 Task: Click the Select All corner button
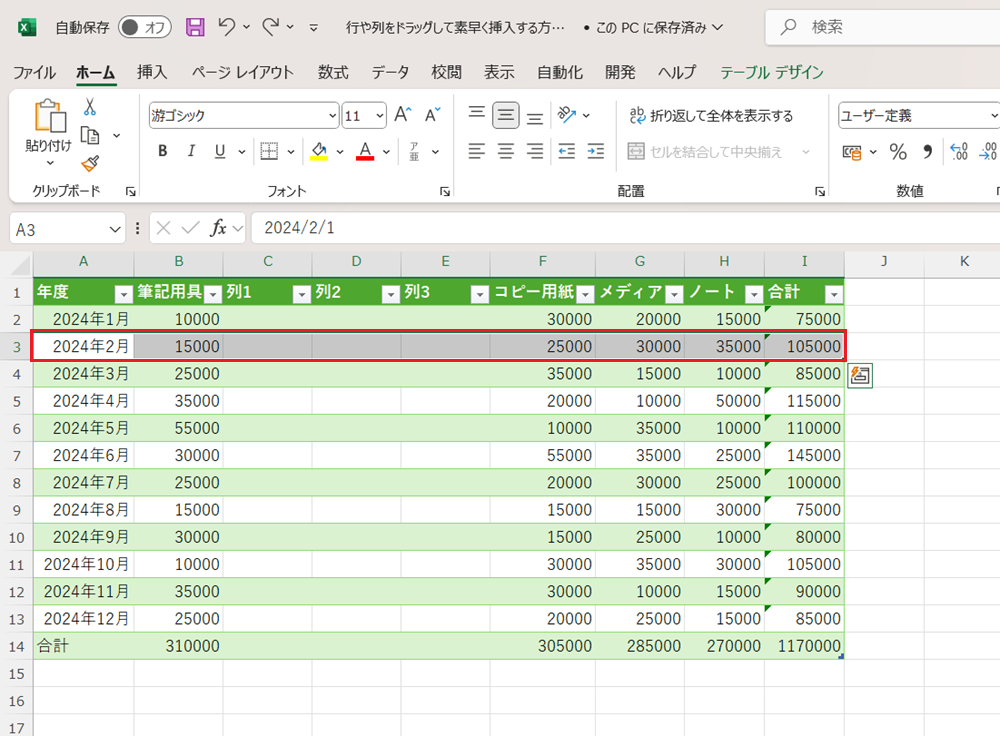point(20,264)
